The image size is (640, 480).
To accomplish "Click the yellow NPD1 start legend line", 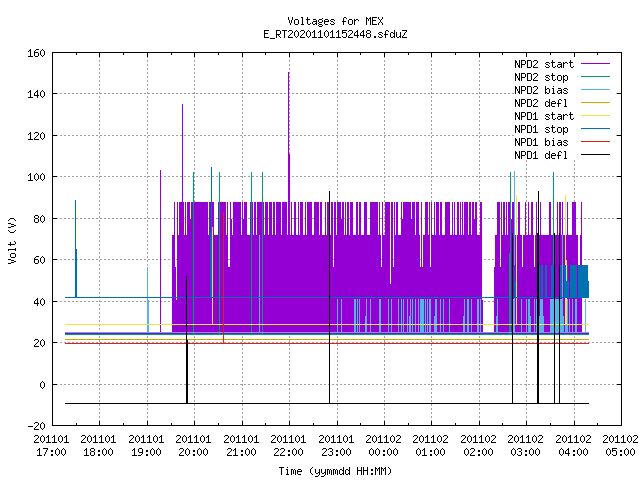I will click(x=595, y=116).
